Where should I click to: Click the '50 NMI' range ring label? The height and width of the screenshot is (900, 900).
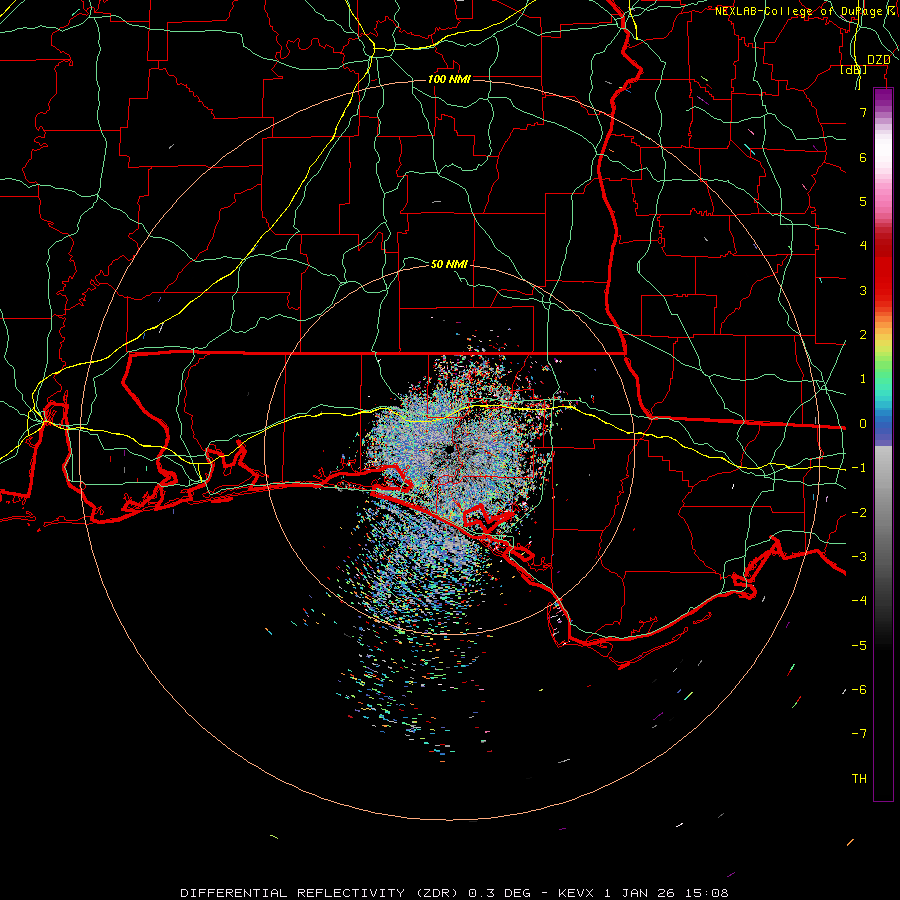[449, 264]
